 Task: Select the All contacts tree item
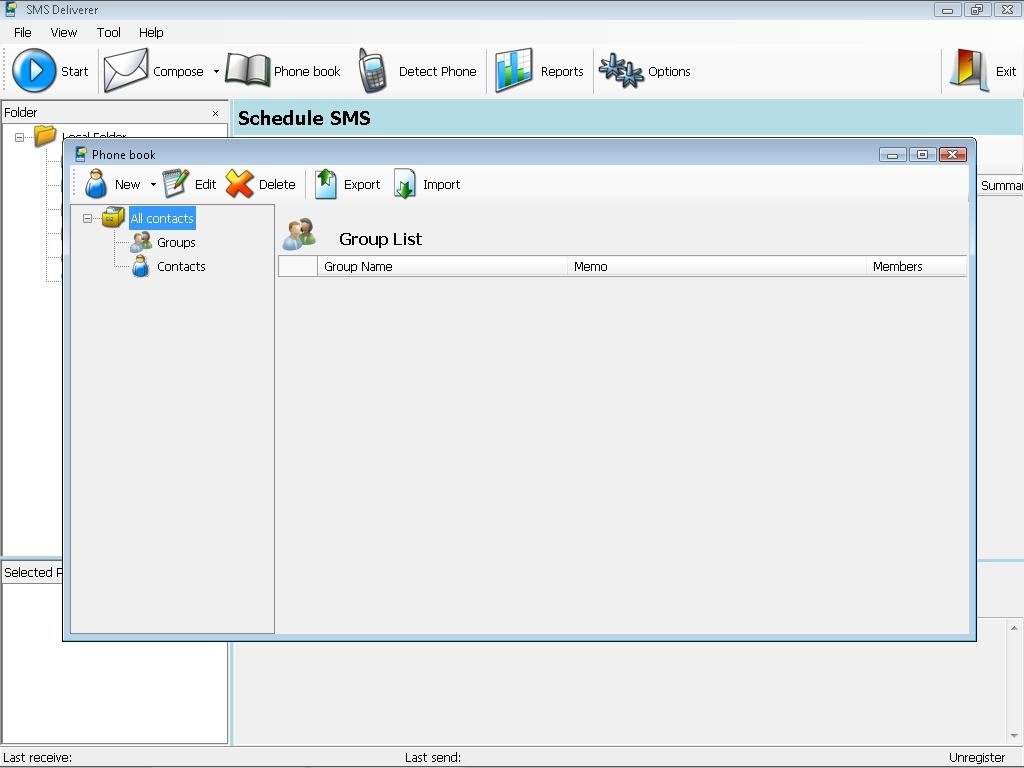click(162, 218)
